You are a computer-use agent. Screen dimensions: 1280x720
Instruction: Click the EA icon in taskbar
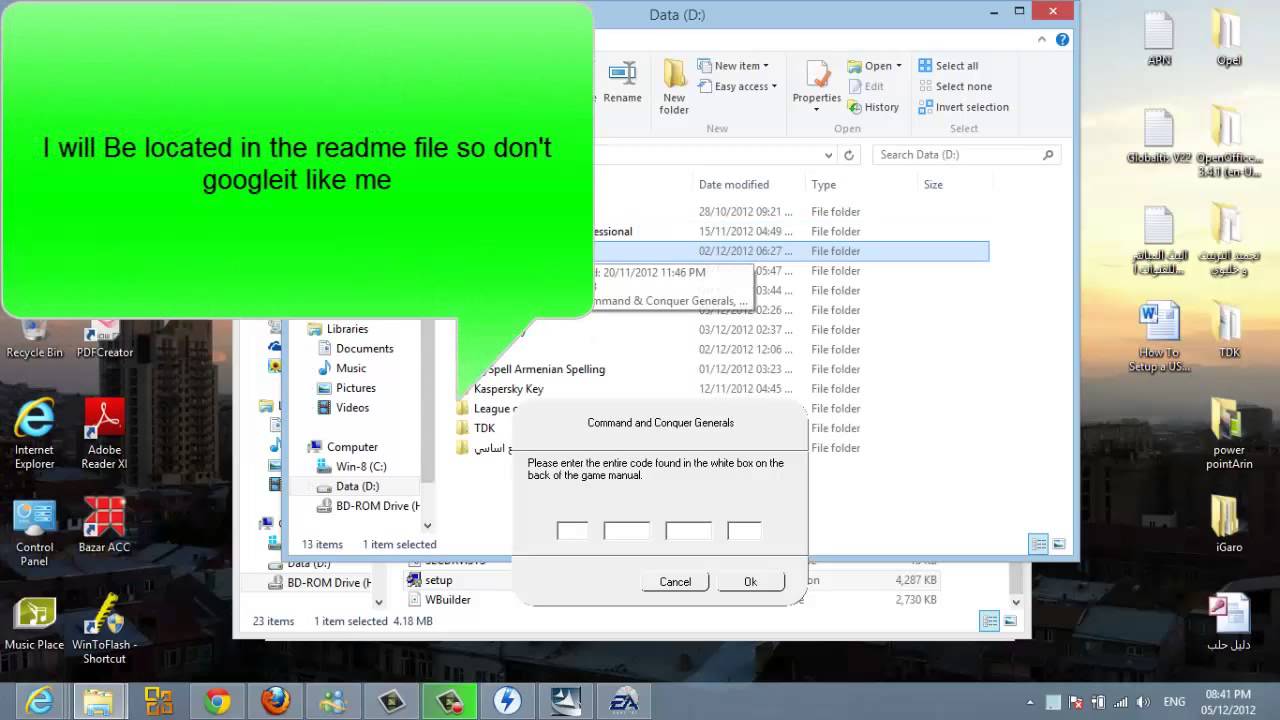624,701
